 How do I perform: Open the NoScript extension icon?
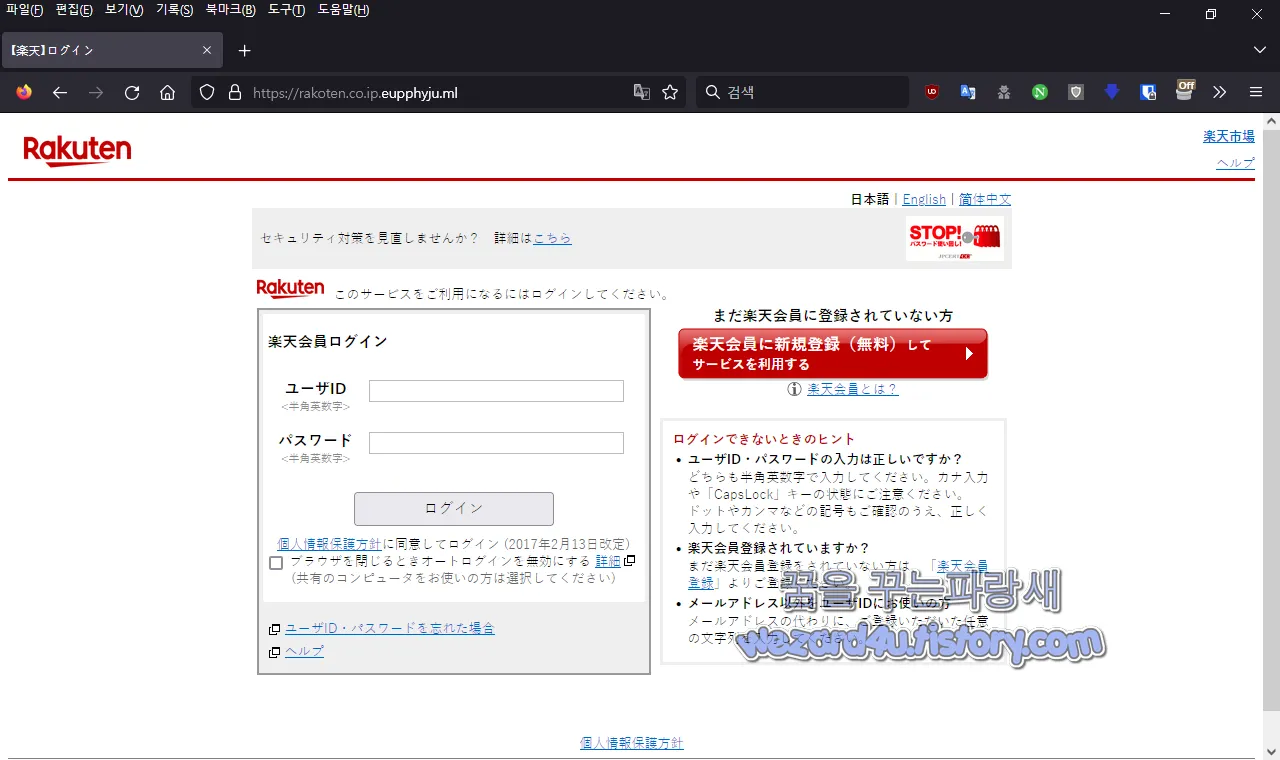coord(1039,92)
